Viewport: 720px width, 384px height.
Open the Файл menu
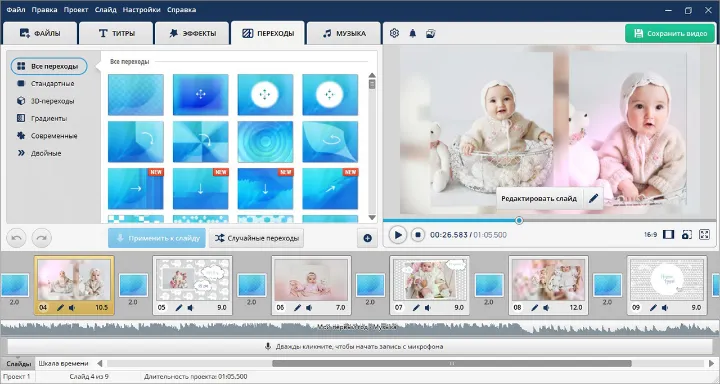(16, 9)
